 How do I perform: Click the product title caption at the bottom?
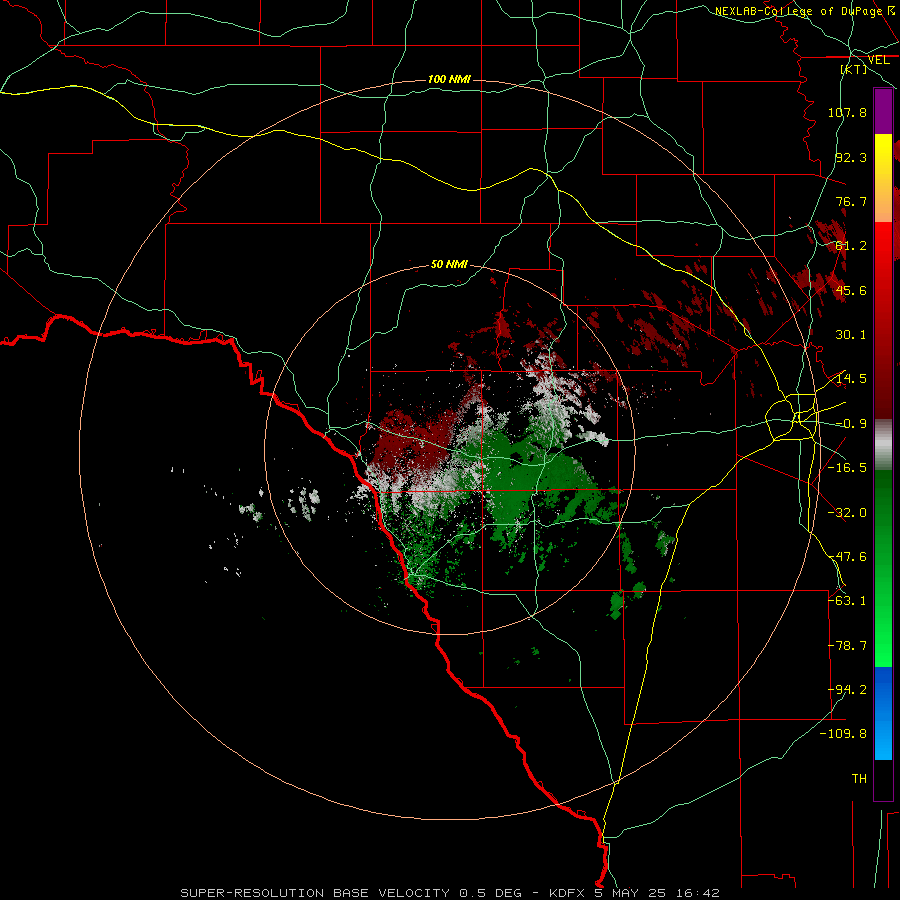tap(450, 893)
